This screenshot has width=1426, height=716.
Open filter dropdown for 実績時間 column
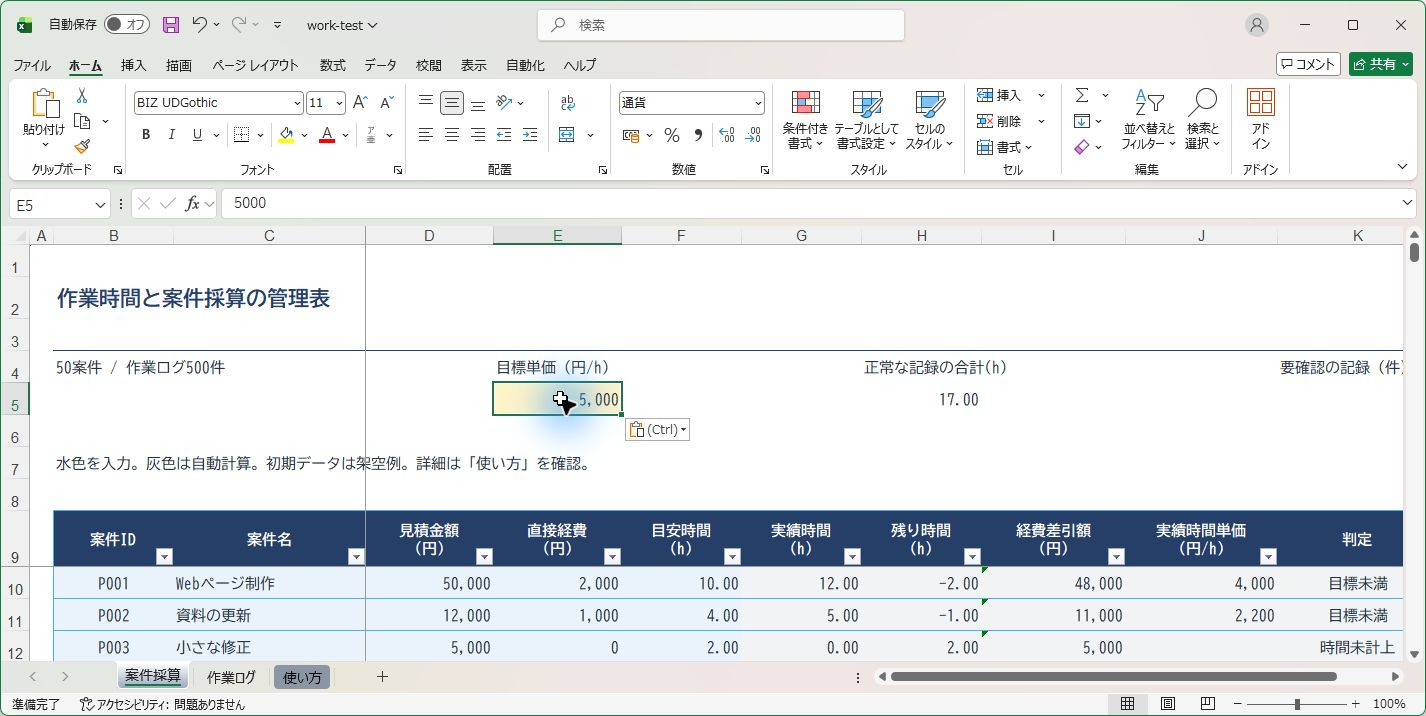coord(852,557)
